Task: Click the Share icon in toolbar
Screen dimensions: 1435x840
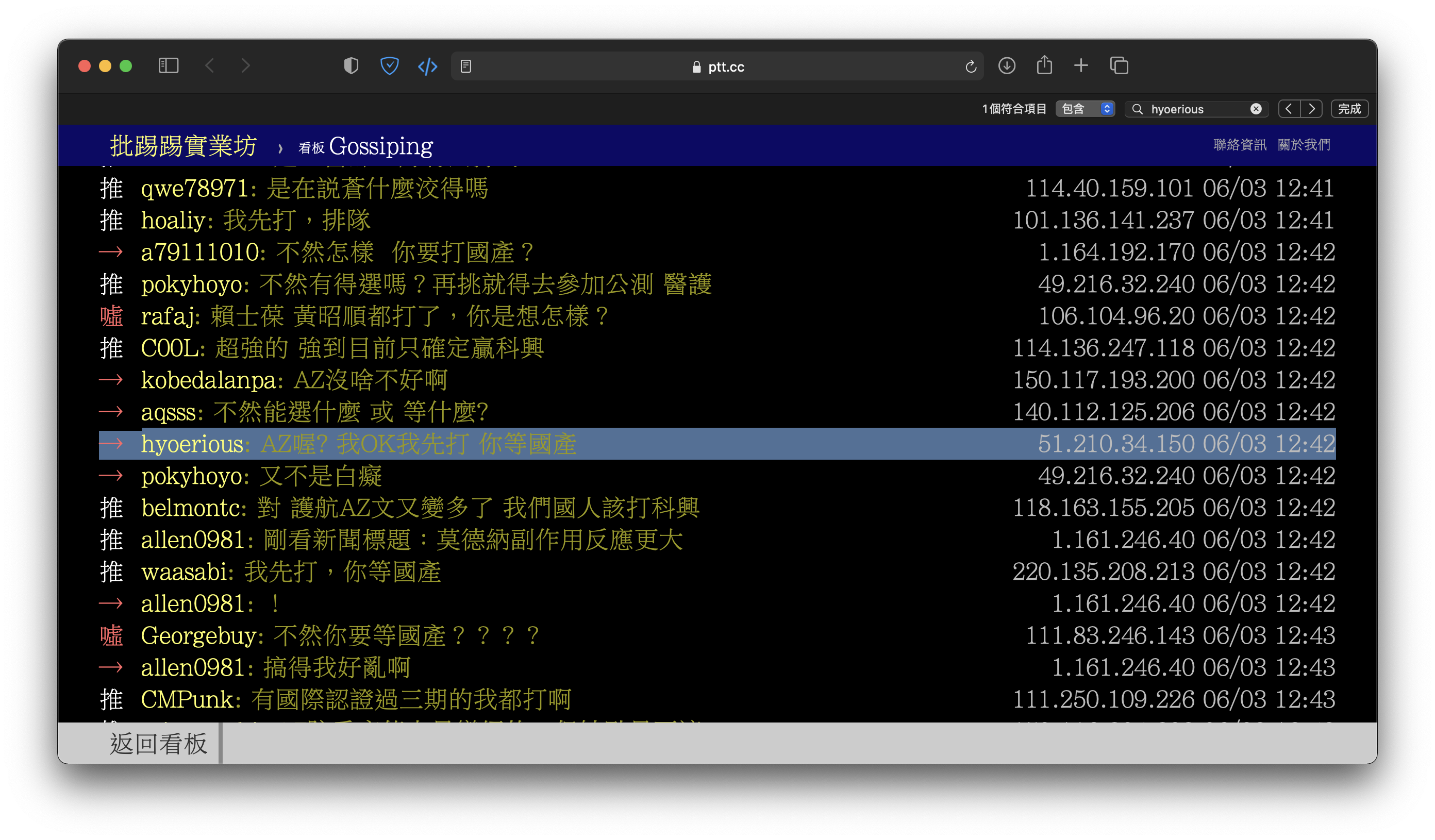Action: coord(1044,65)
